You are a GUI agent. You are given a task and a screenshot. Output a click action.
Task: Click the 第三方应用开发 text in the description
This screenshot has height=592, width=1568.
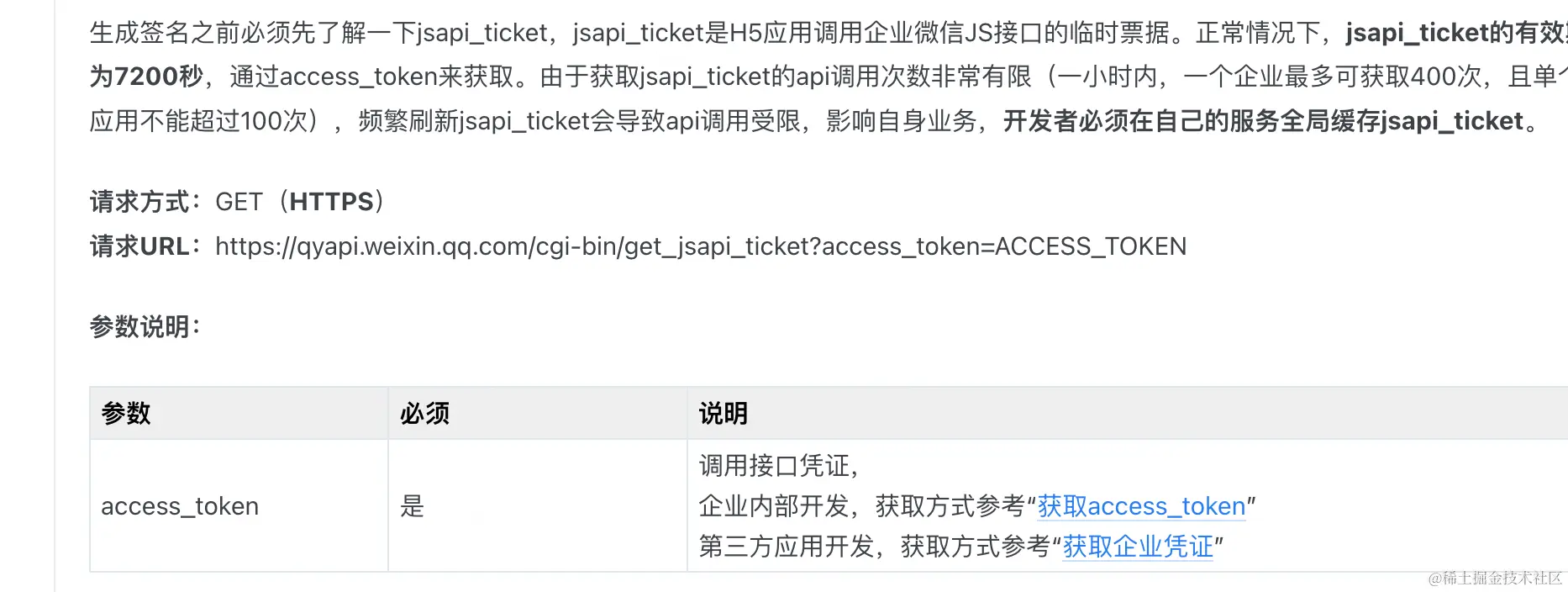point(787,547)
